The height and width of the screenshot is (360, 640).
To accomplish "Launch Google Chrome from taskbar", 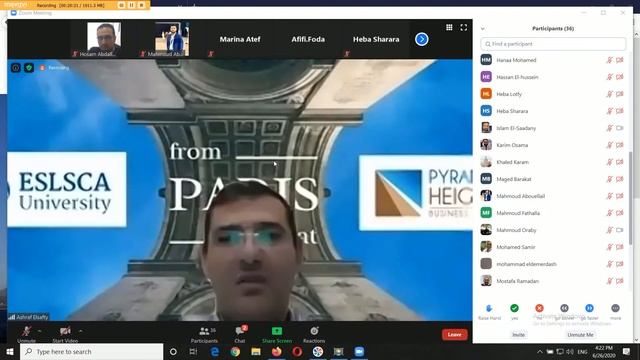I will click(235, 351).
